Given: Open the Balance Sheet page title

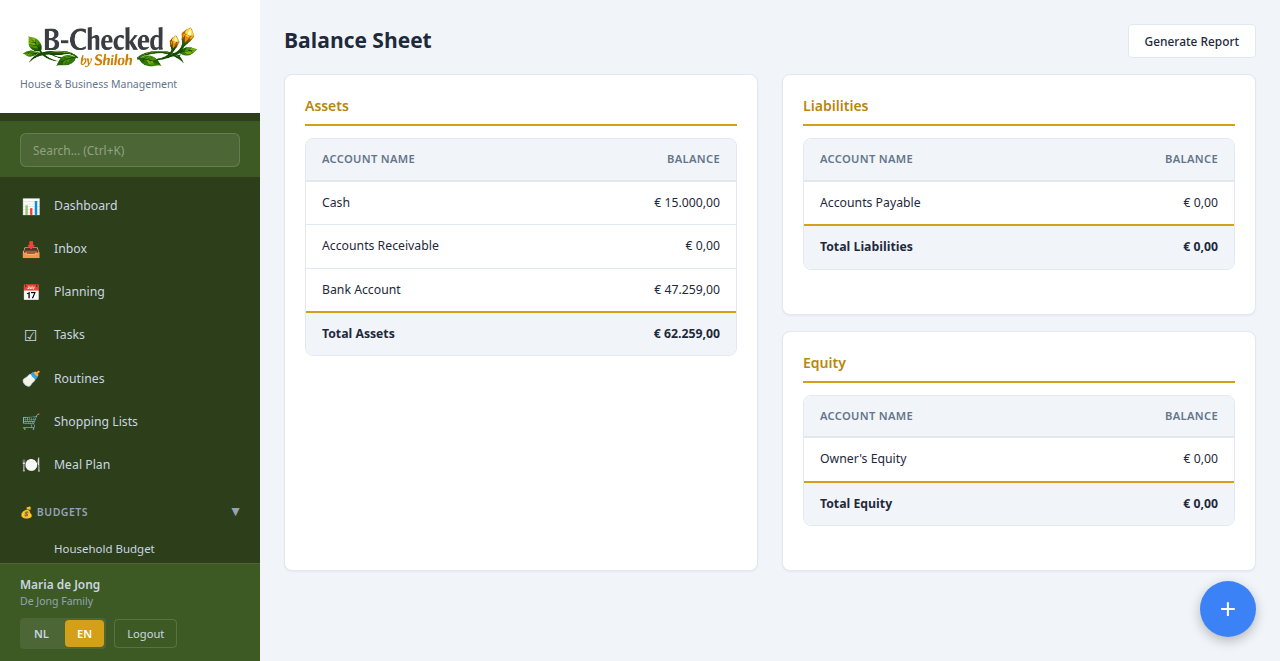Looking at the screenshot, I should coord(357,41).
